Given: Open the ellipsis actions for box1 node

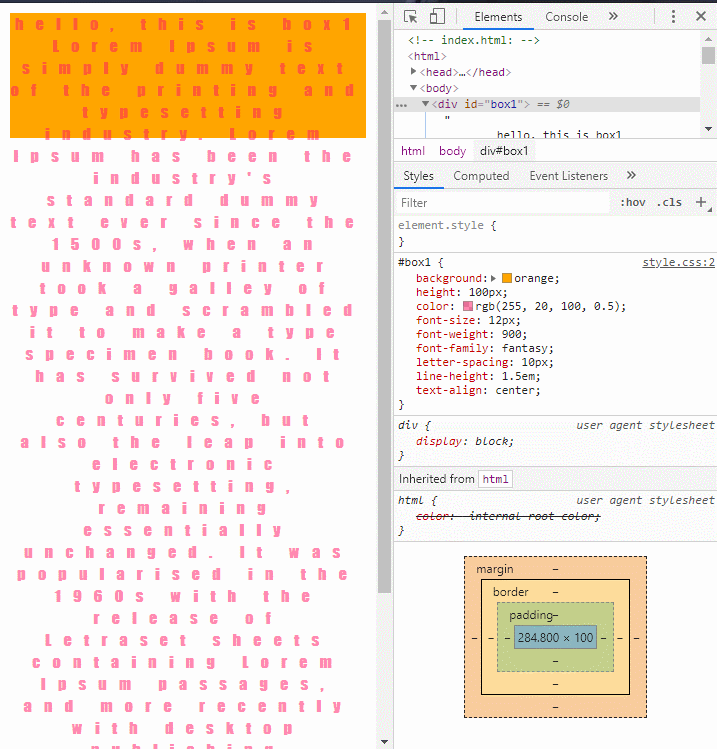Looking at the screenshot, I should [402, 105].
